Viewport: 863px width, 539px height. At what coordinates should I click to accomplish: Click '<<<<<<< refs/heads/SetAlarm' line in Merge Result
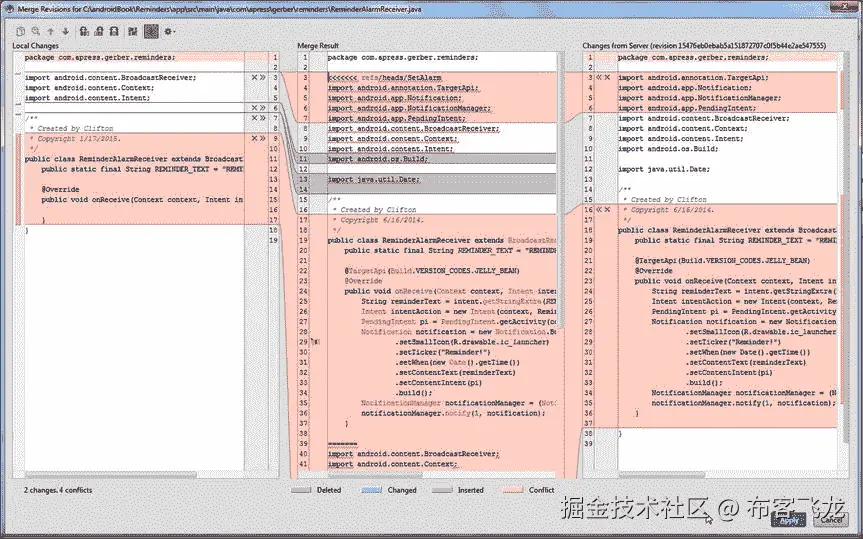tap(385, 78)
